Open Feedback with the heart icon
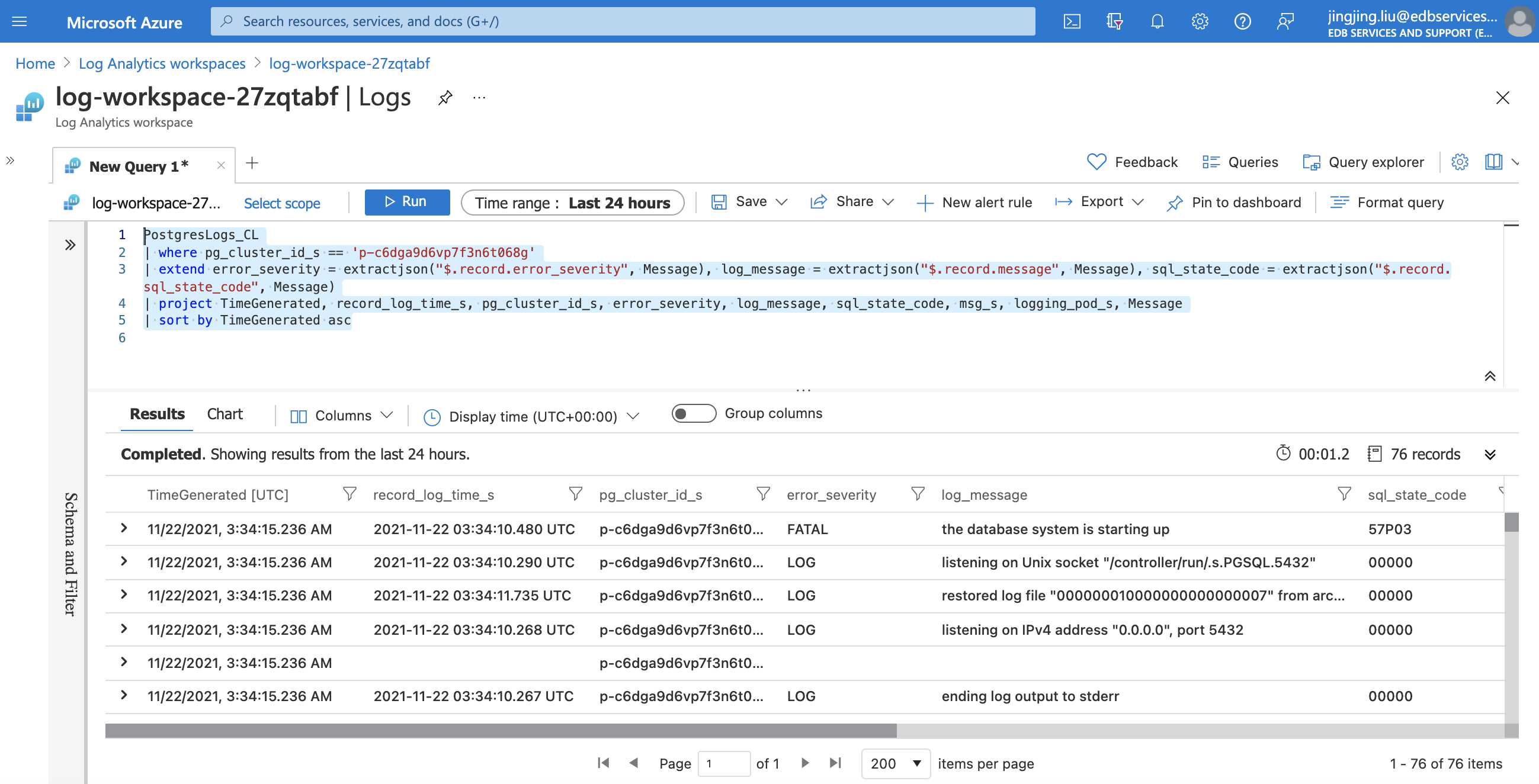 (1132, 162)
